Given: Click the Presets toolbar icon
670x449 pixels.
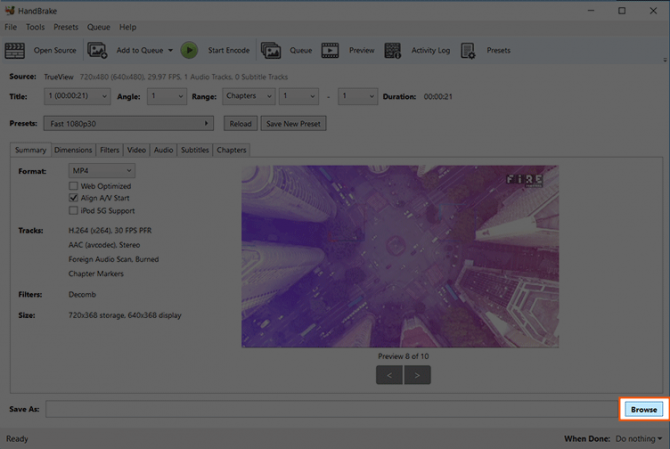Looking at the screenshot, I should click(468, 50).
